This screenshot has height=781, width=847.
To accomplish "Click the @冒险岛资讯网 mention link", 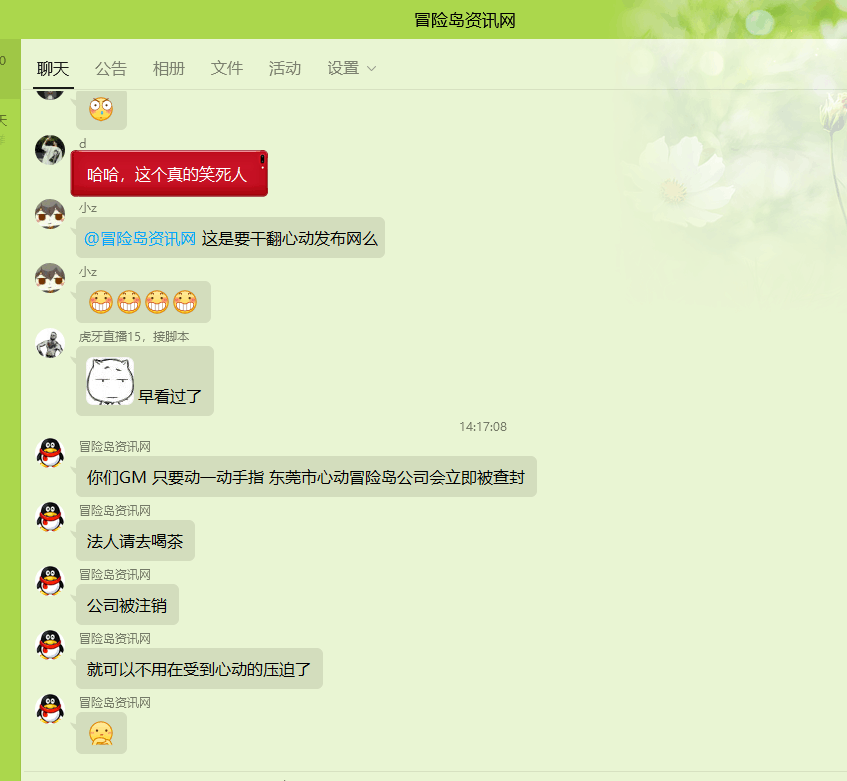I will [140, 238].
